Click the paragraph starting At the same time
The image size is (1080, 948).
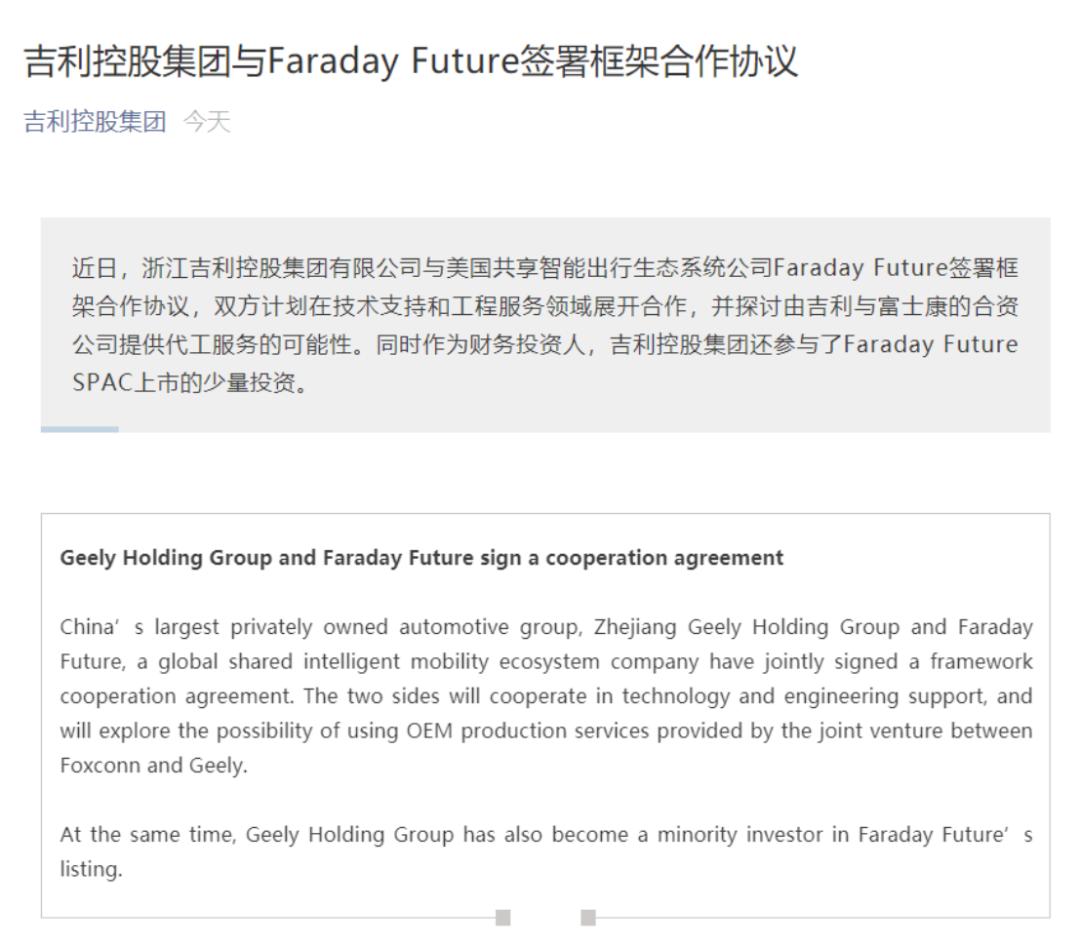point(546,852)
